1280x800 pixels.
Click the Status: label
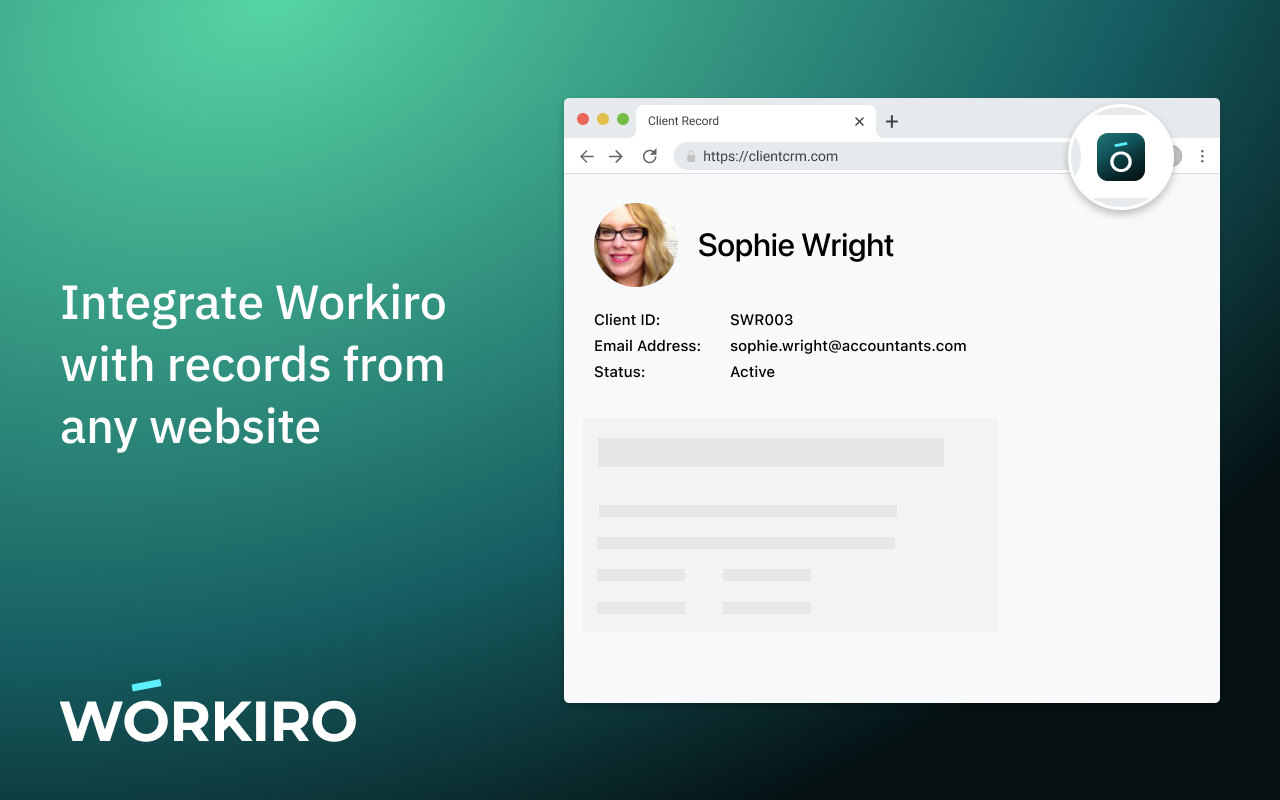(x=619, y=372)
